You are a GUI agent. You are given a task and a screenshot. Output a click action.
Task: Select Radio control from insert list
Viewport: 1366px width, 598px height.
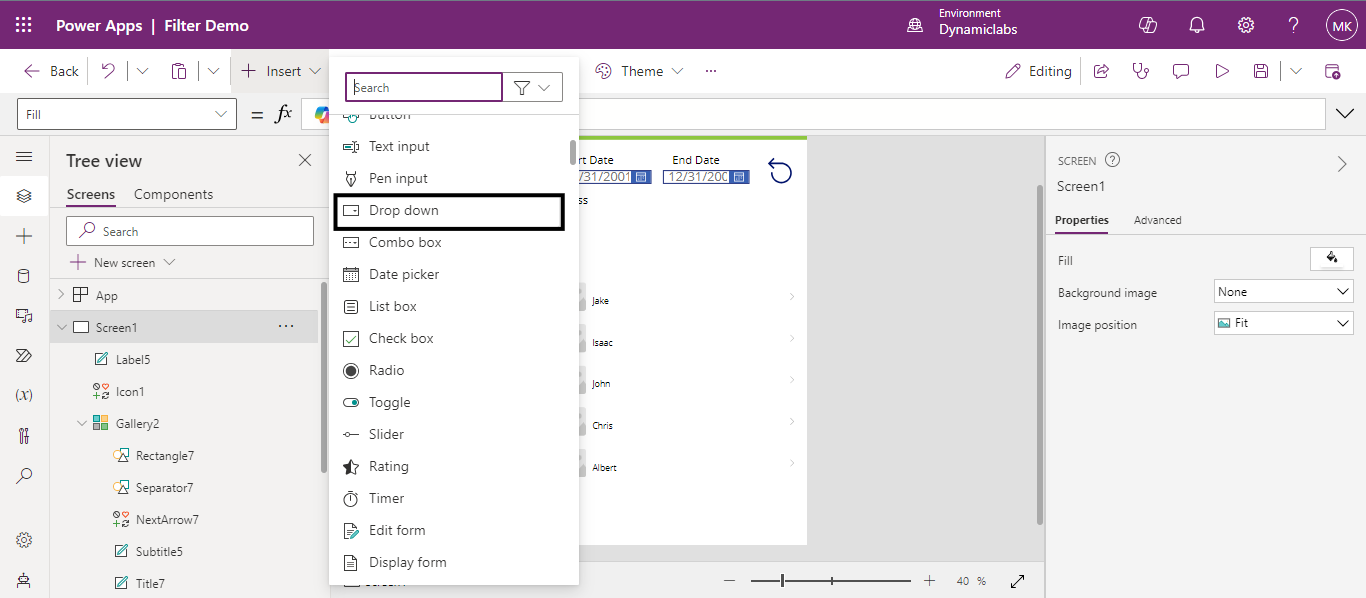(386, 370)
